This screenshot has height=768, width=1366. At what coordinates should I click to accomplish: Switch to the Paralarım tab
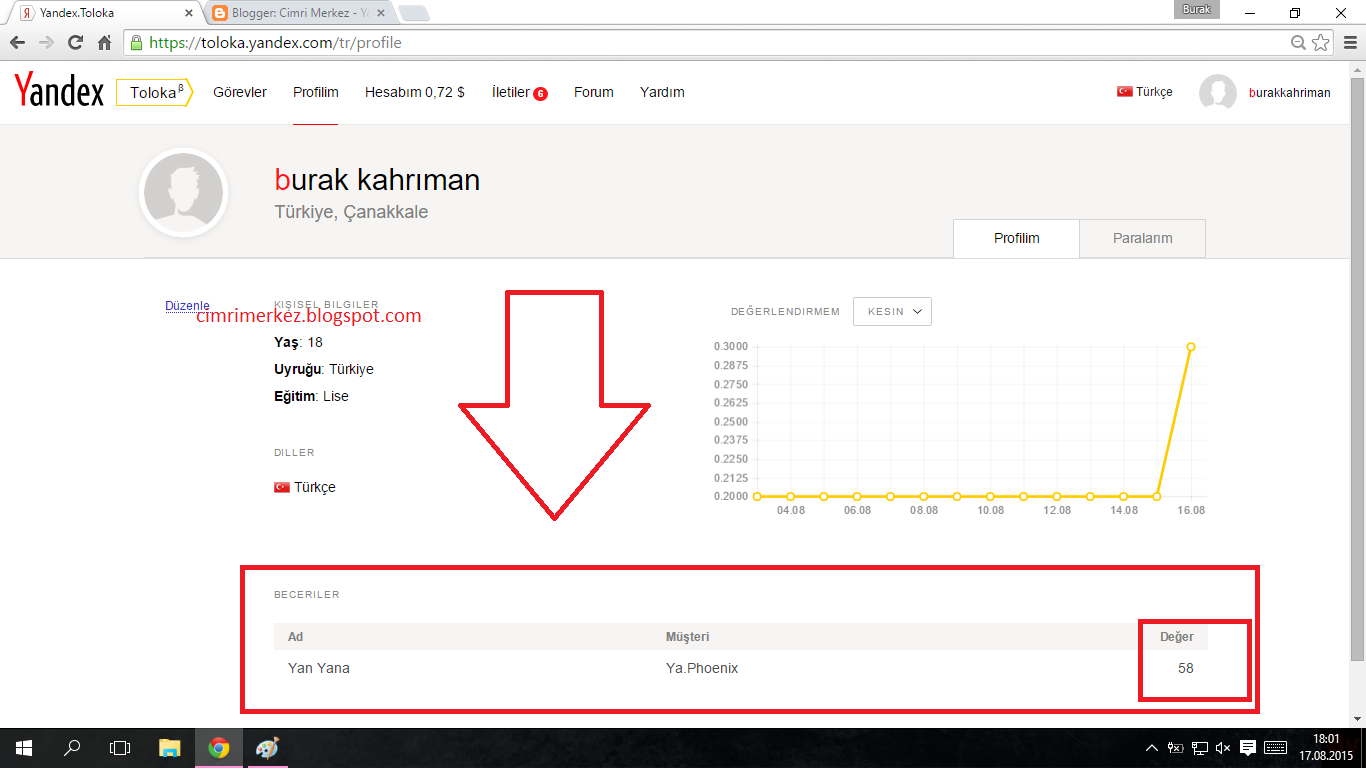(1143, 239)
